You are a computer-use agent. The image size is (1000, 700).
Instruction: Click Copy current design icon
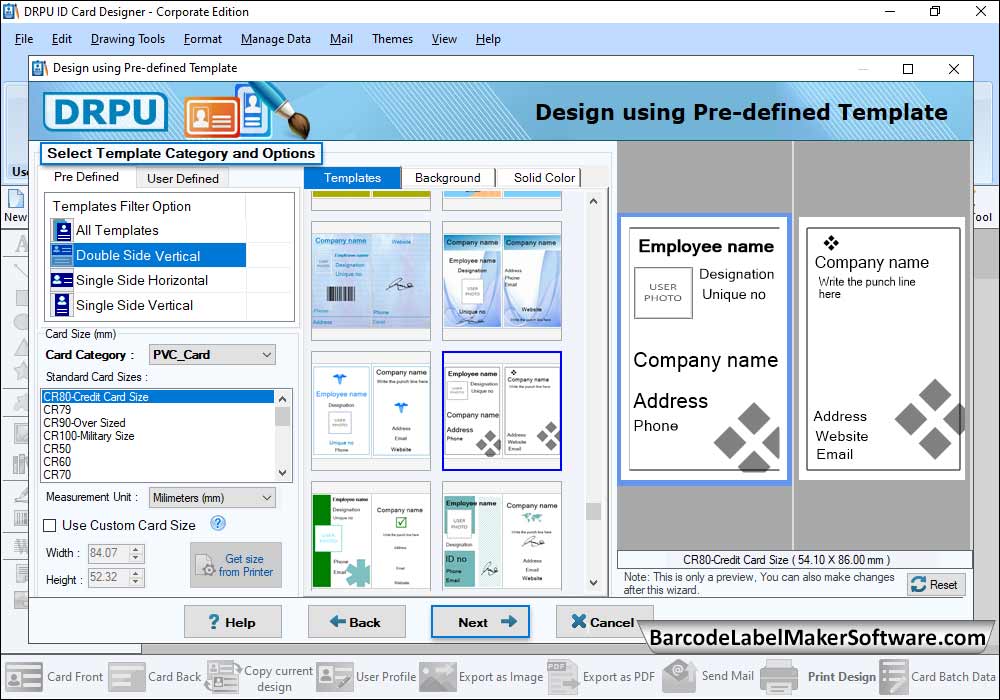[222, 677]
